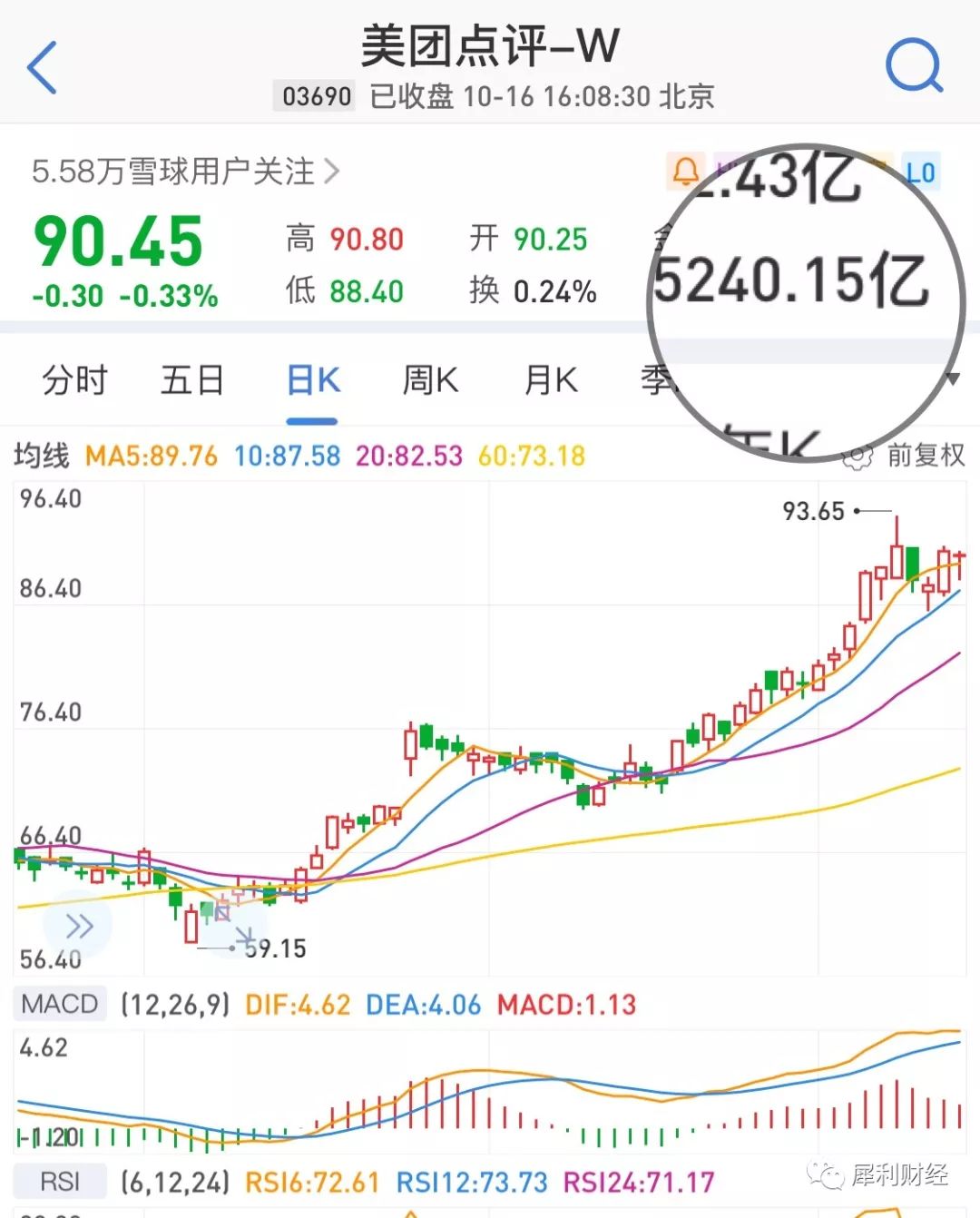
Task: Tap the 均线 moving average label
Action: point(41,456)
